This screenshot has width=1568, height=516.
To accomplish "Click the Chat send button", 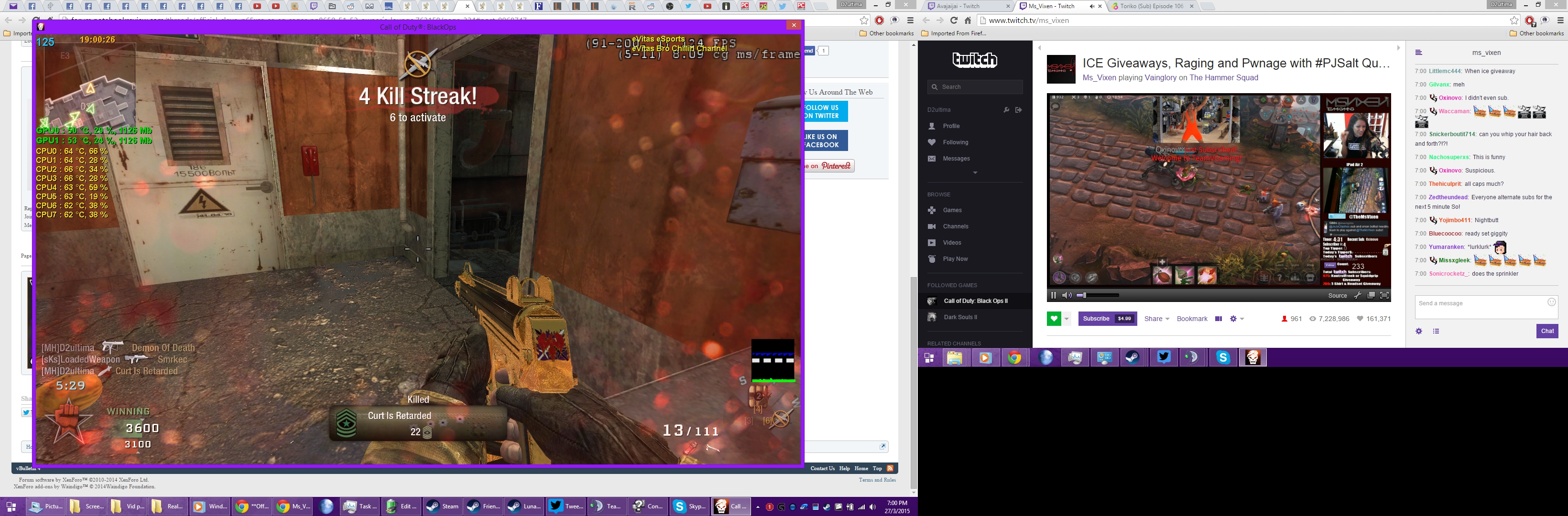I will pyautogui.click(x=1547, y=331).
